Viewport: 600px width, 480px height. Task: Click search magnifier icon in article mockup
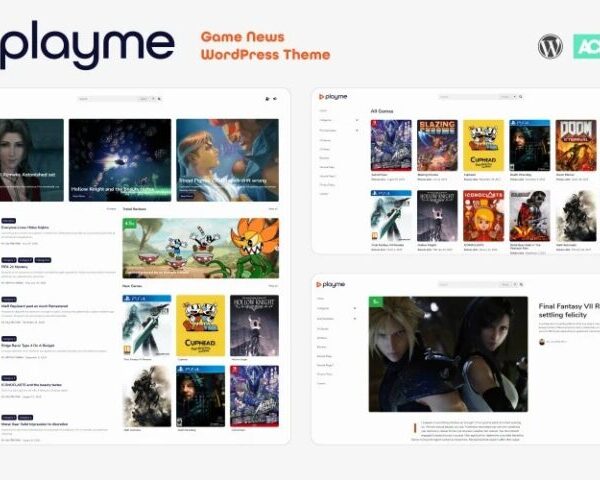point(521,284)
